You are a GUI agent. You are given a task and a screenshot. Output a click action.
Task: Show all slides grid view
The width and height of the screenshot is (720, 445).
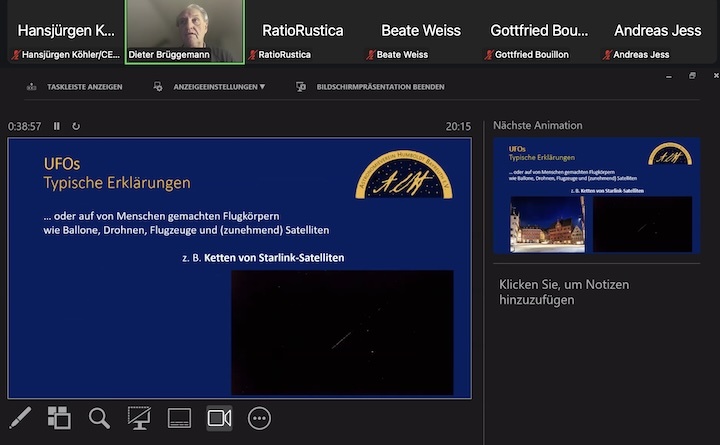click(x=59, y=418)
